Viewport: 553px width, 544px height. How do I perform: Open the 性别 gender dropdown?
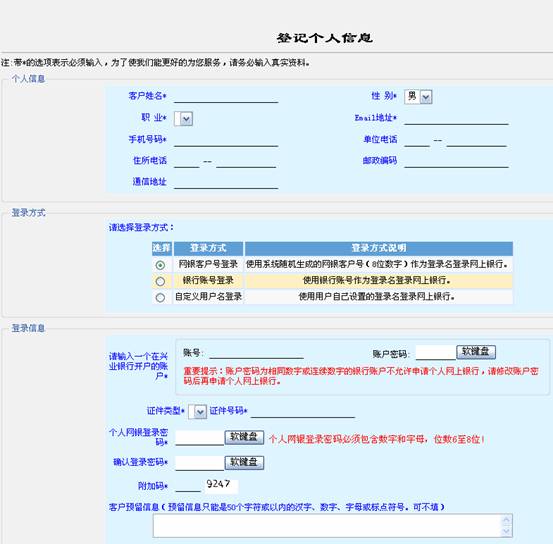418,97
